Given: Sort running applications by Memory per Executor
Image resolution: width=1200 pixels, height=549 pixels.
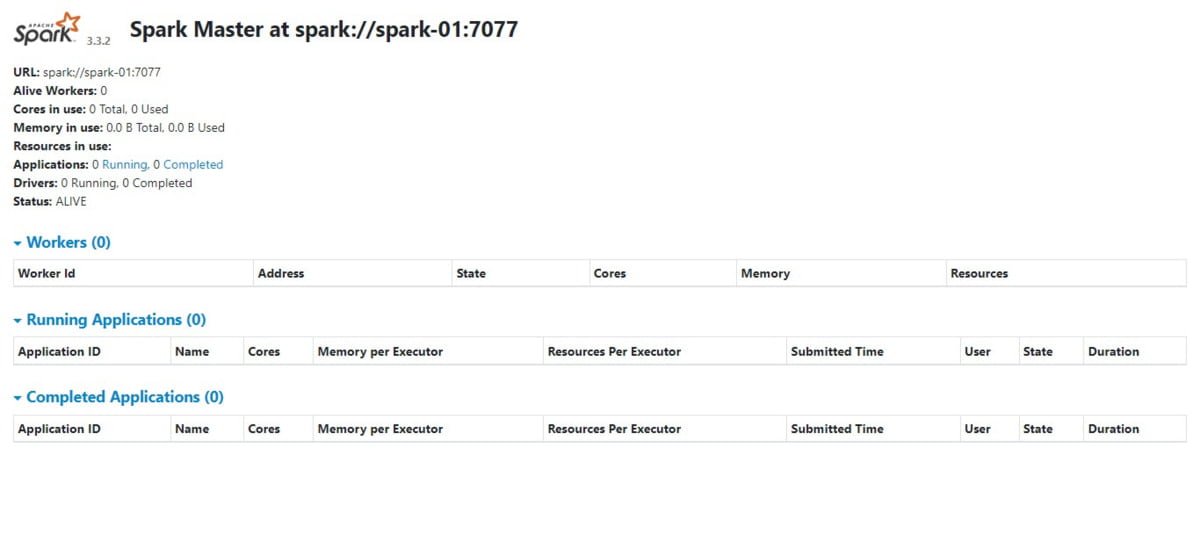Looking at the screenshot, I should [x=380, y=351].
